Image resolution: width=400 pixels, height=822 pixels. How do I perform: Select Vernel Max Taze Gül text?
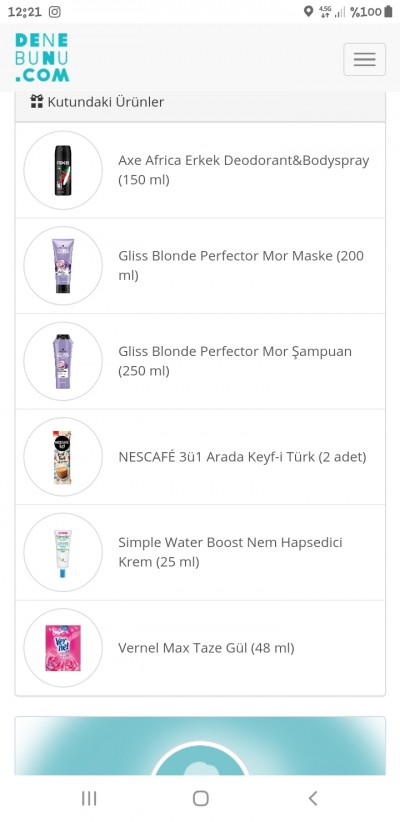[206, 648]
